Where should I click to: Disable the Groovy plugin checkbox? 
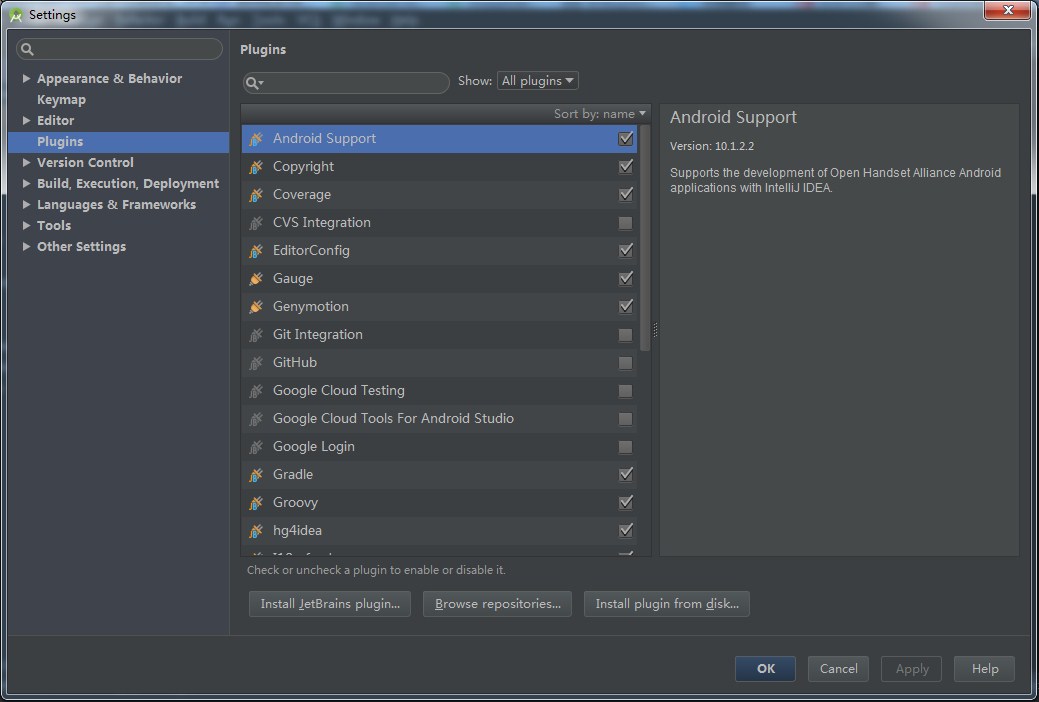click(626, 502)
